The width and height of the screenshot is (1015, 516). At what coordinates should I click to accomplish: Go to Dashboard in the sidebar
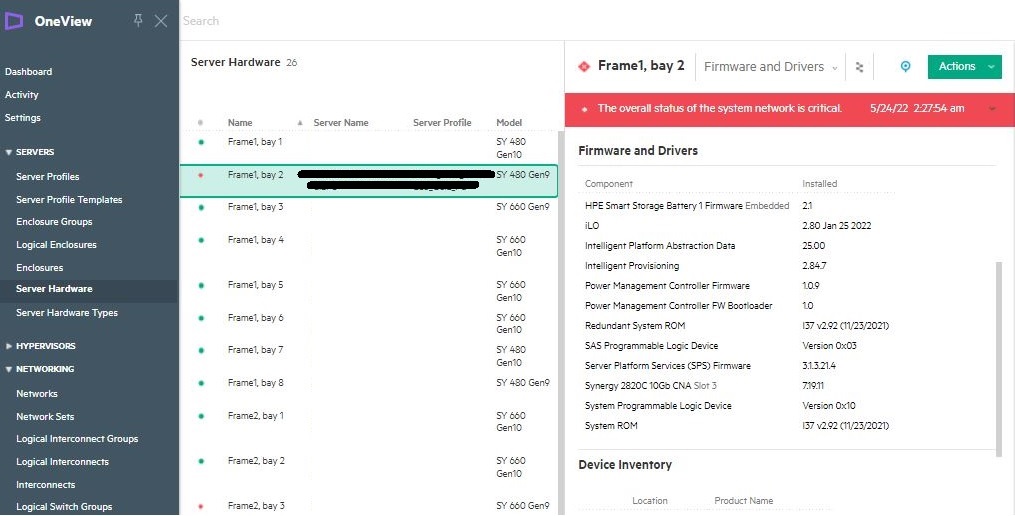[x=28, y=72]
